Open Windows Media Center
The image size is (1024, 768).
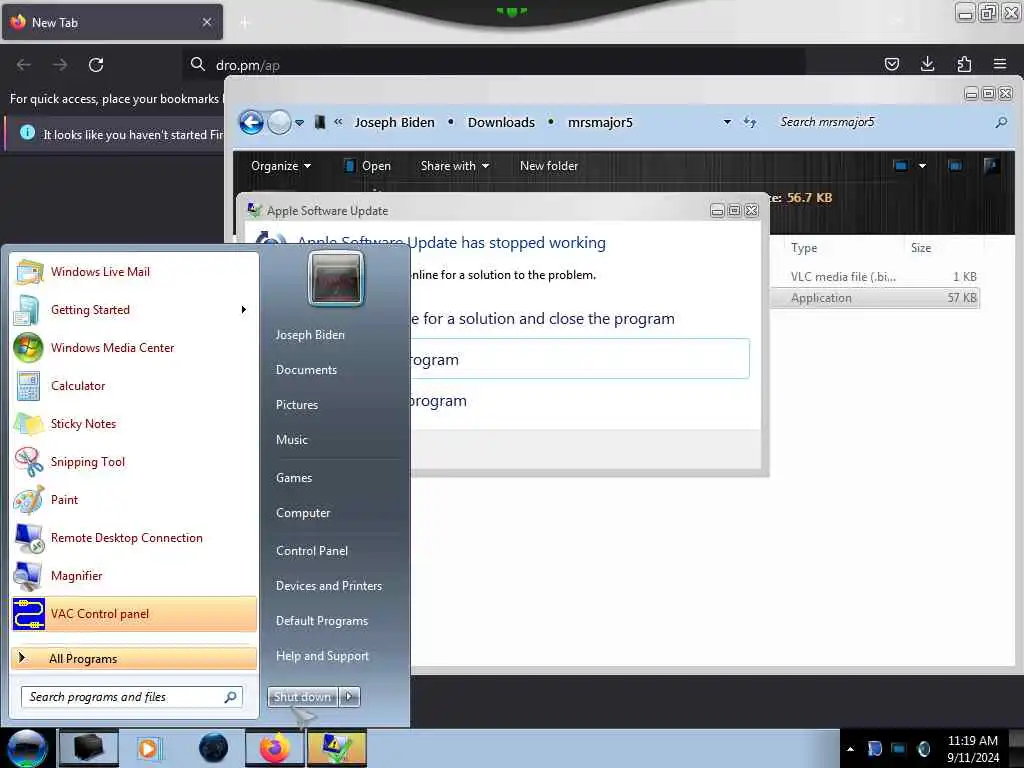coord(134,347)
